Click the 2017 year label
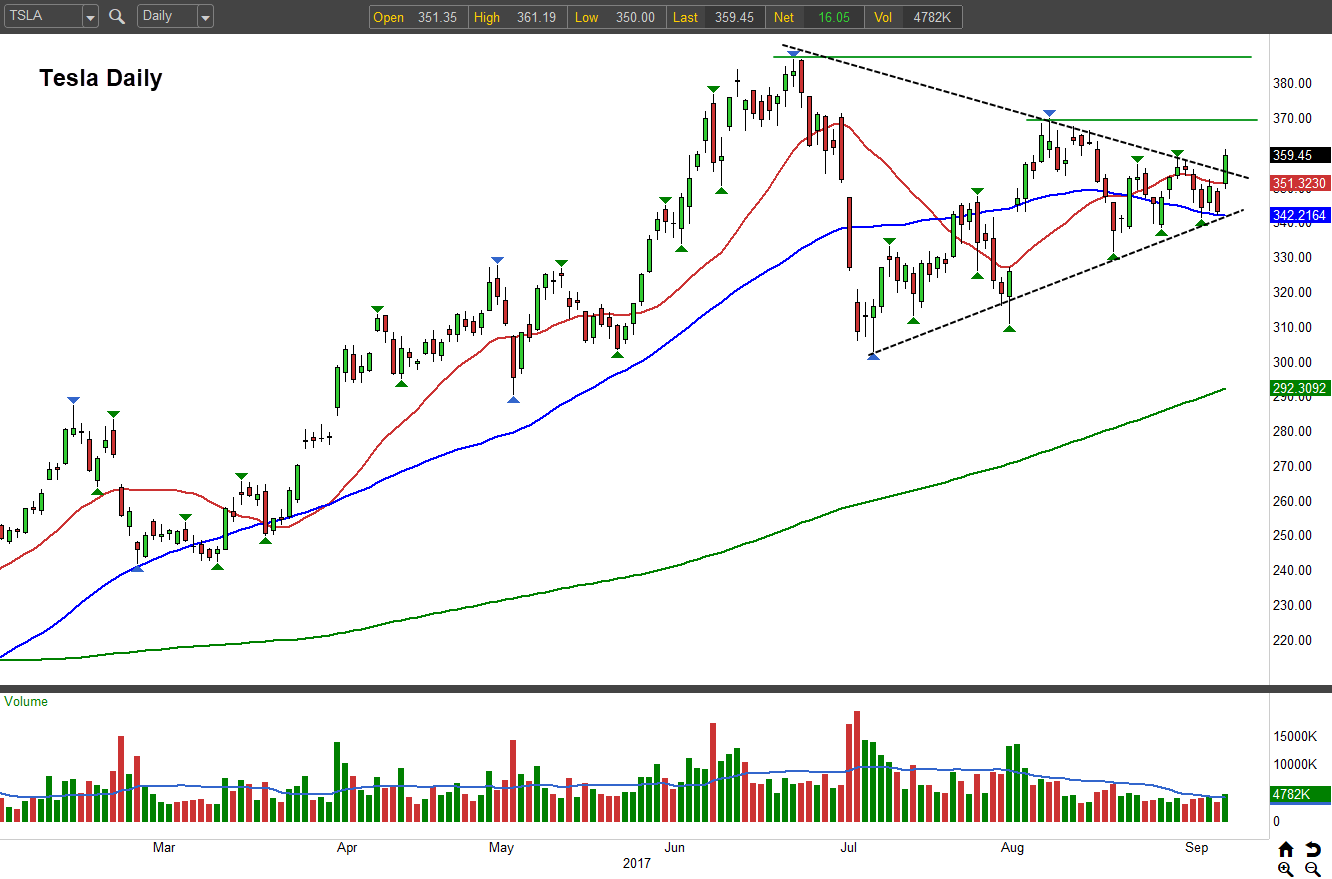This screenshot has width=1332, height=879. 636,864
